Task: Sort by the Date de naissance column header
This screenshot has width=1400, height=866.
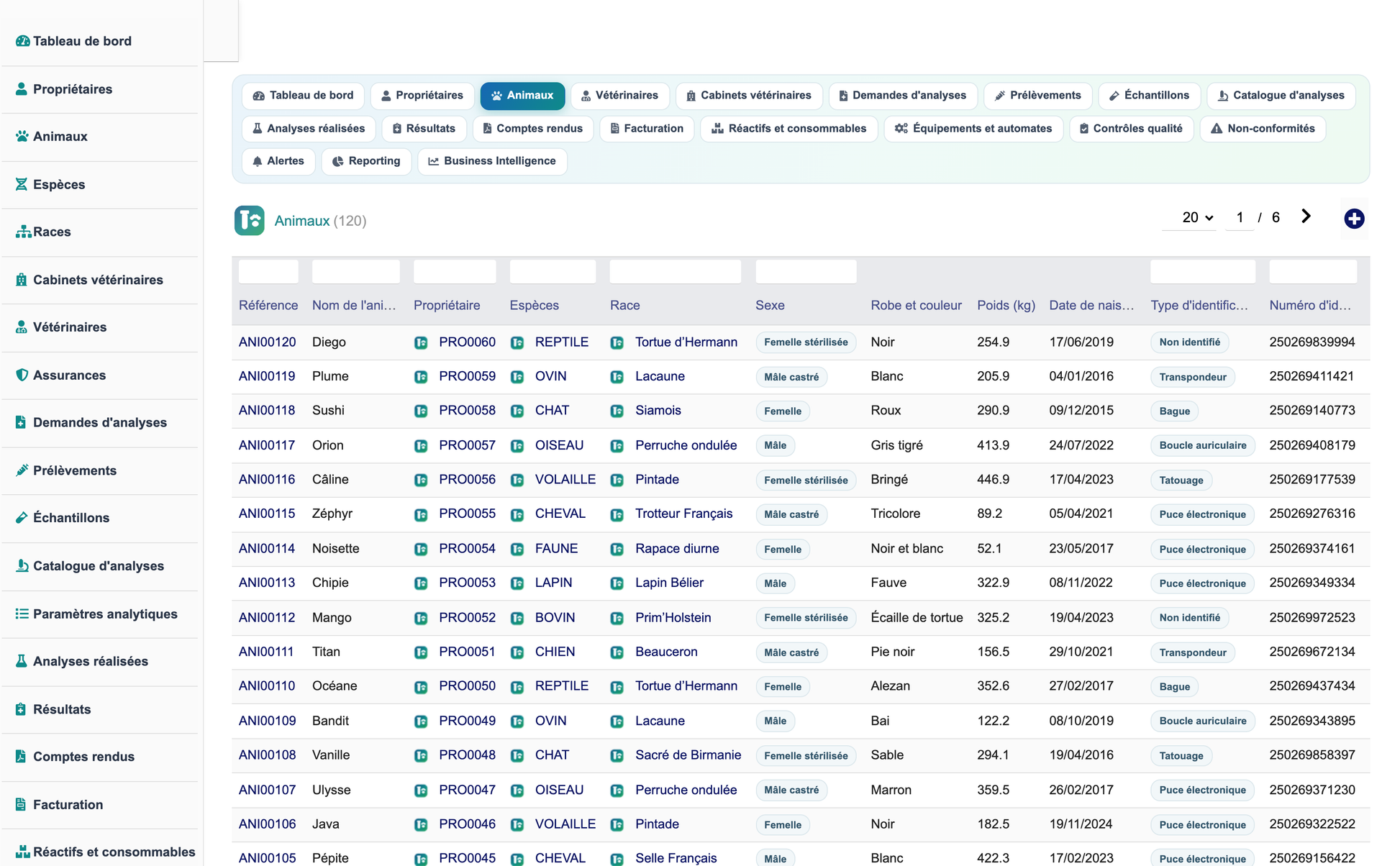Action: pos(1091,306)
